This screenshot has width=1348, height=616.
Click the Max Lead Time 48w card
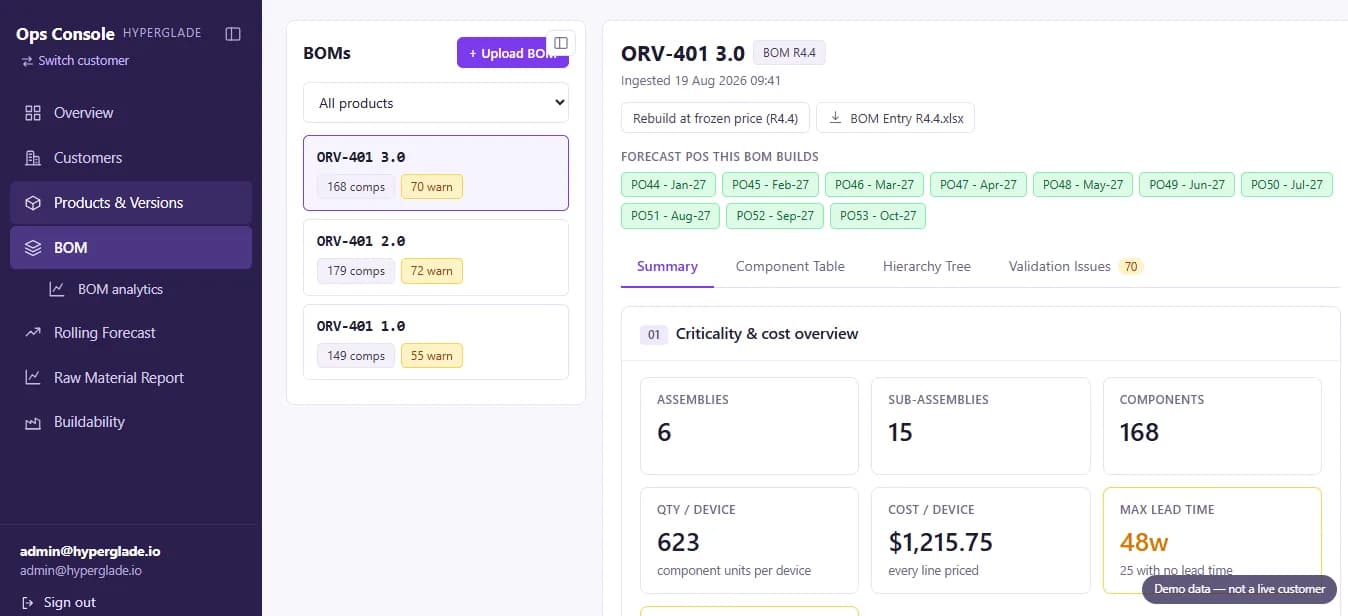[1212, 540]
